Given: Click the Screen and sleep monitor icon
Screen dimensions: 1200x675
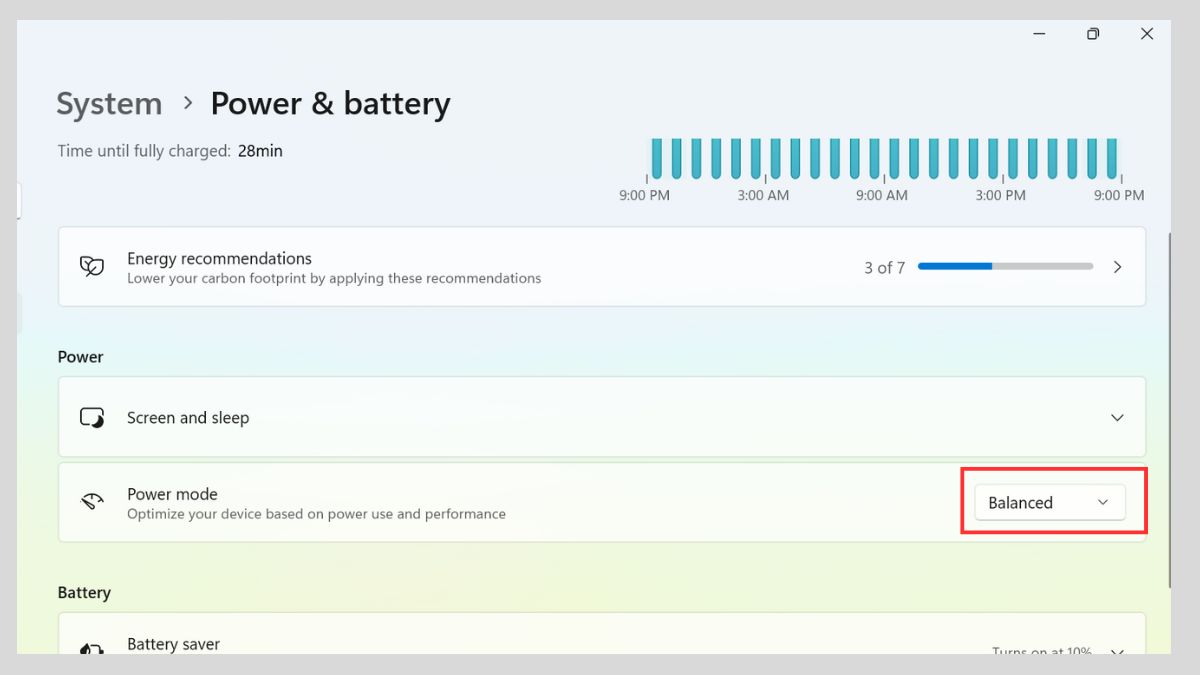Looking at the screenshot, I should point(92,418).
